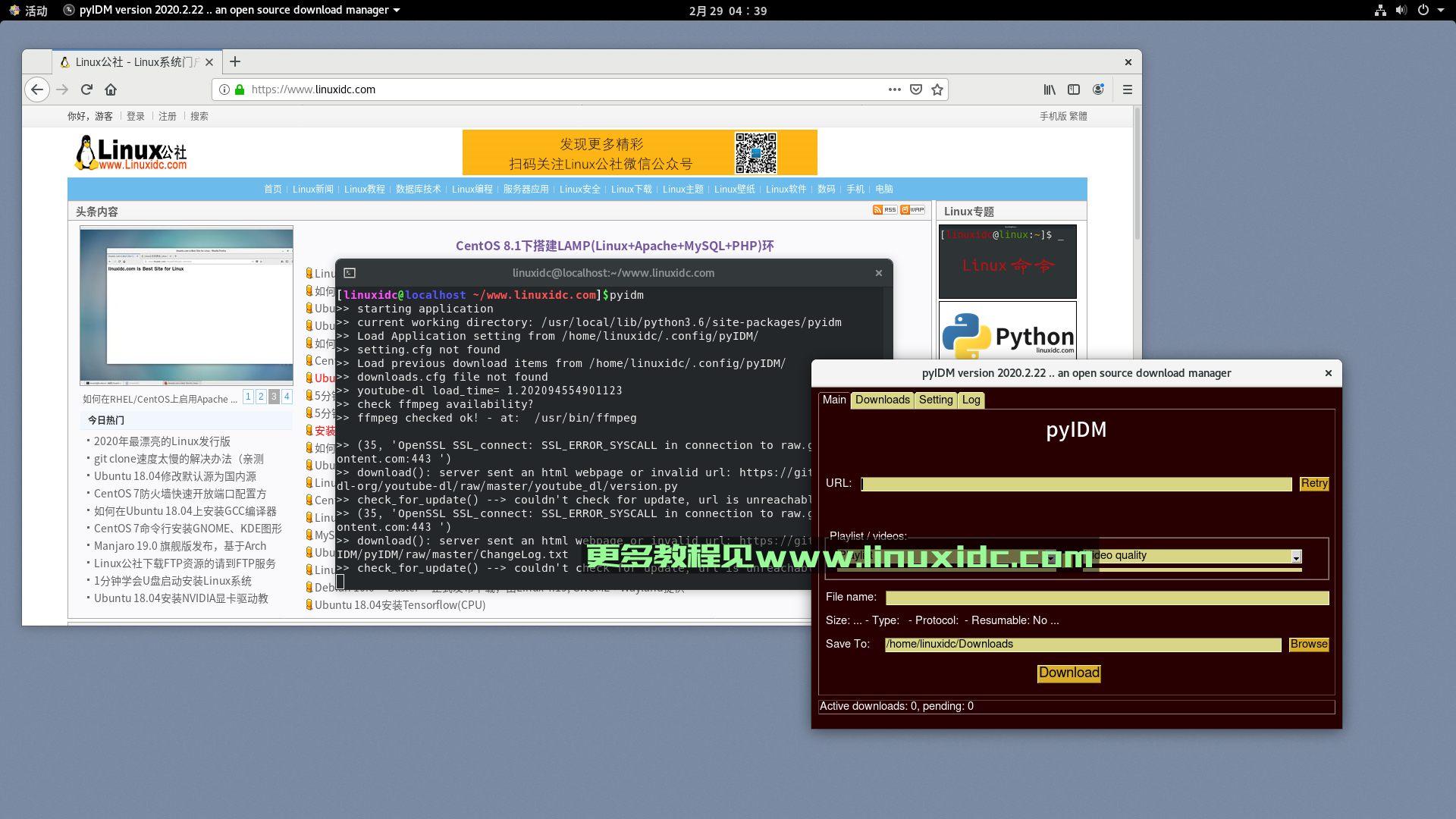The height and width of the screenshot is (819, 1456).
Task: Select slideshow page 4 button
Action: [x=287, y=397]
